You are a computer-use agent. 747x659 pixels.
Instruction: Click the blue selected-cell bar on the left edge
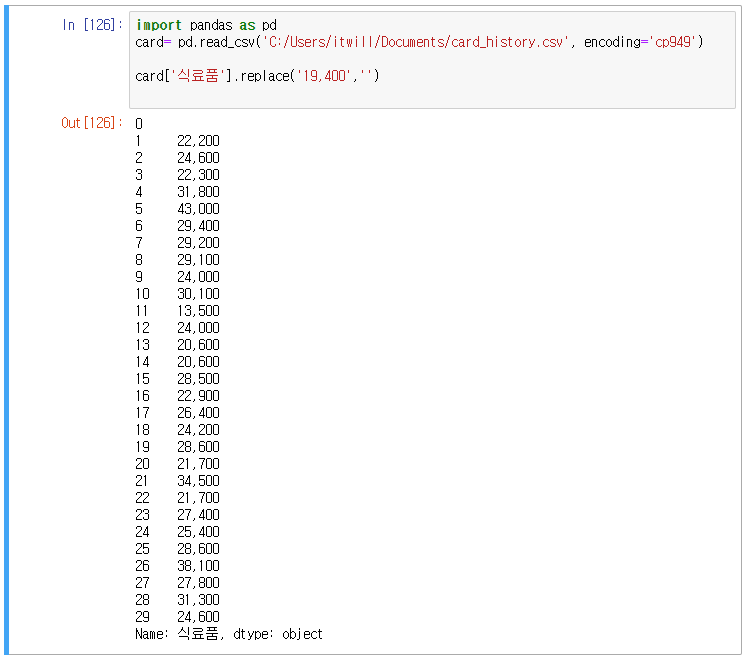[x=6, y=330]
